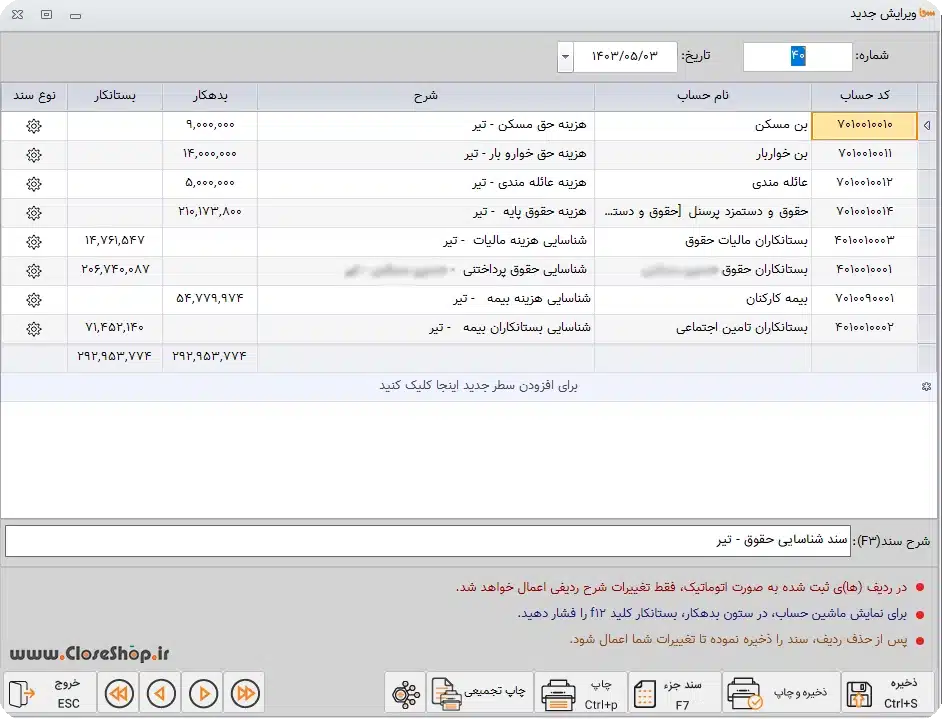
Task: Open the تاریخ date dropdown arrow
Action: click(565, 57)
